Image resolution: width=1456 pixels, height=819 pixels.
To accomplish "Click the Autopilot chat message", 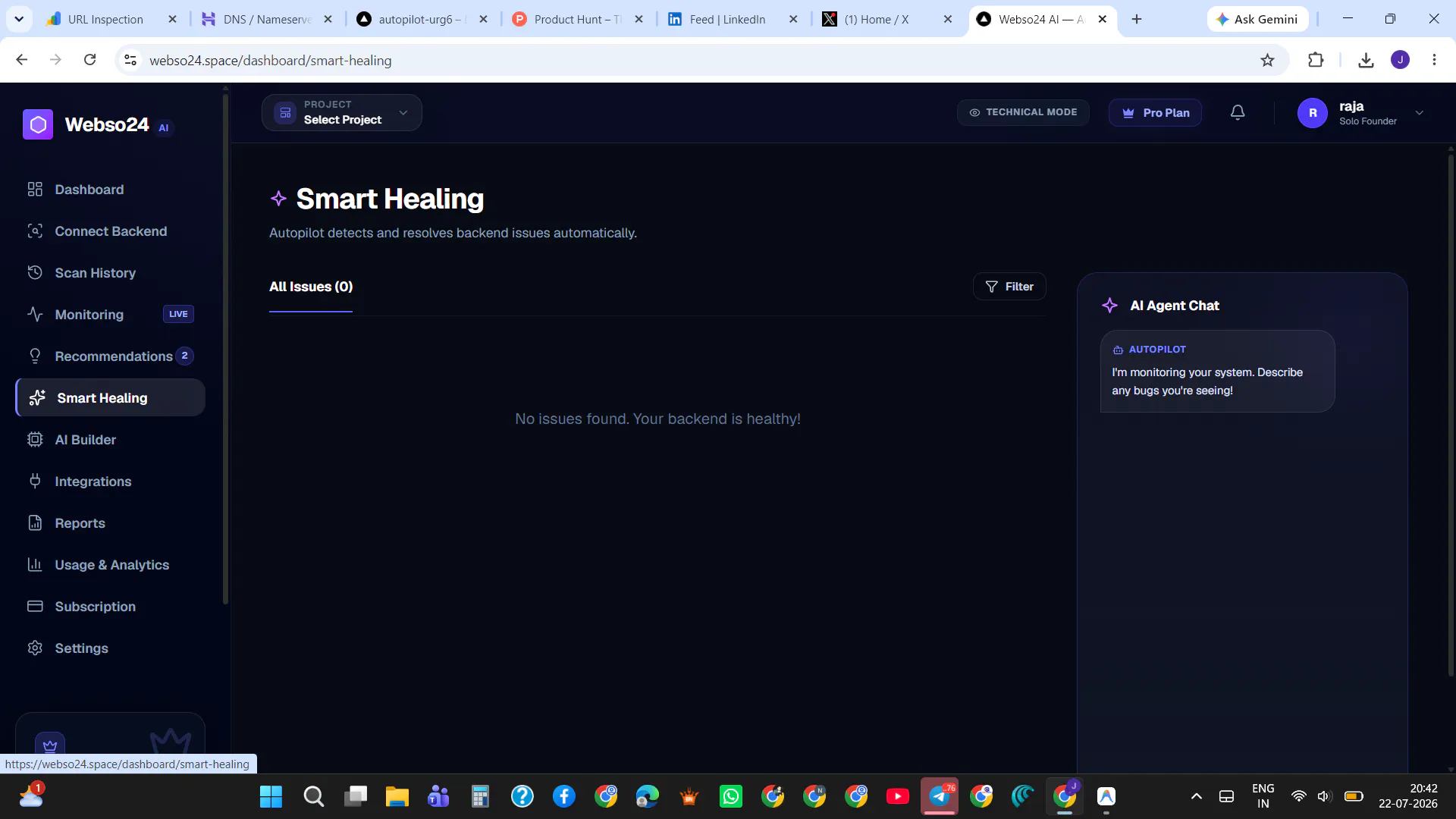I will click(x=1217, y=372).
